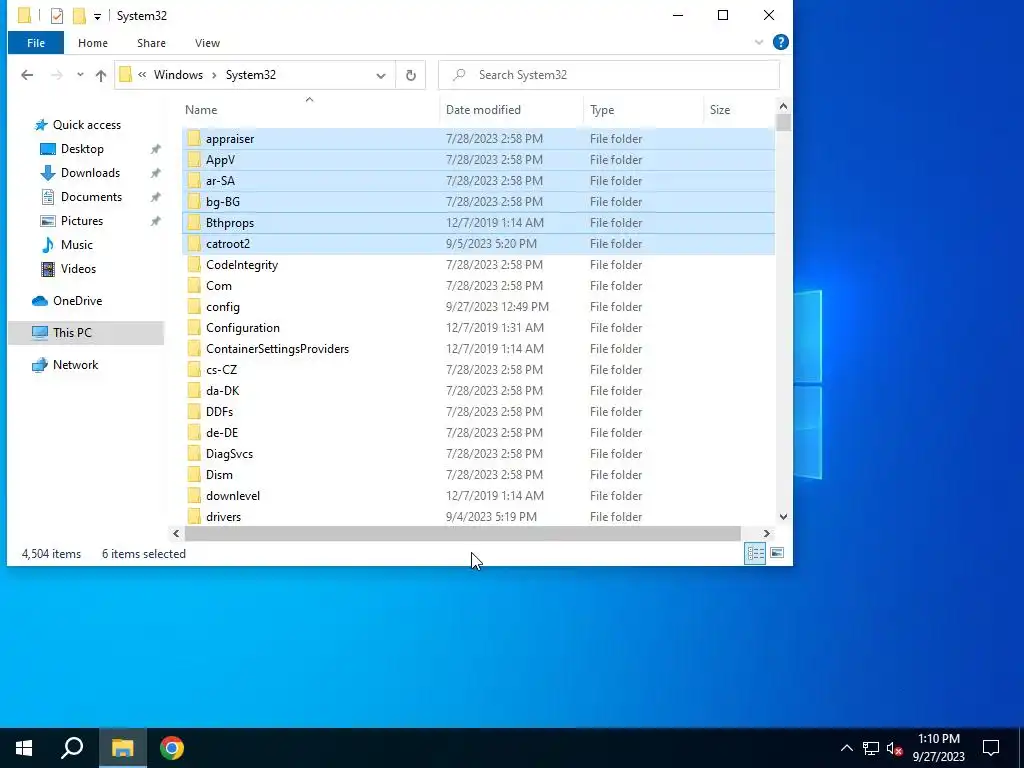Select the DDFs folder icon
The image size is (1024, 768).
pos(194,411)
